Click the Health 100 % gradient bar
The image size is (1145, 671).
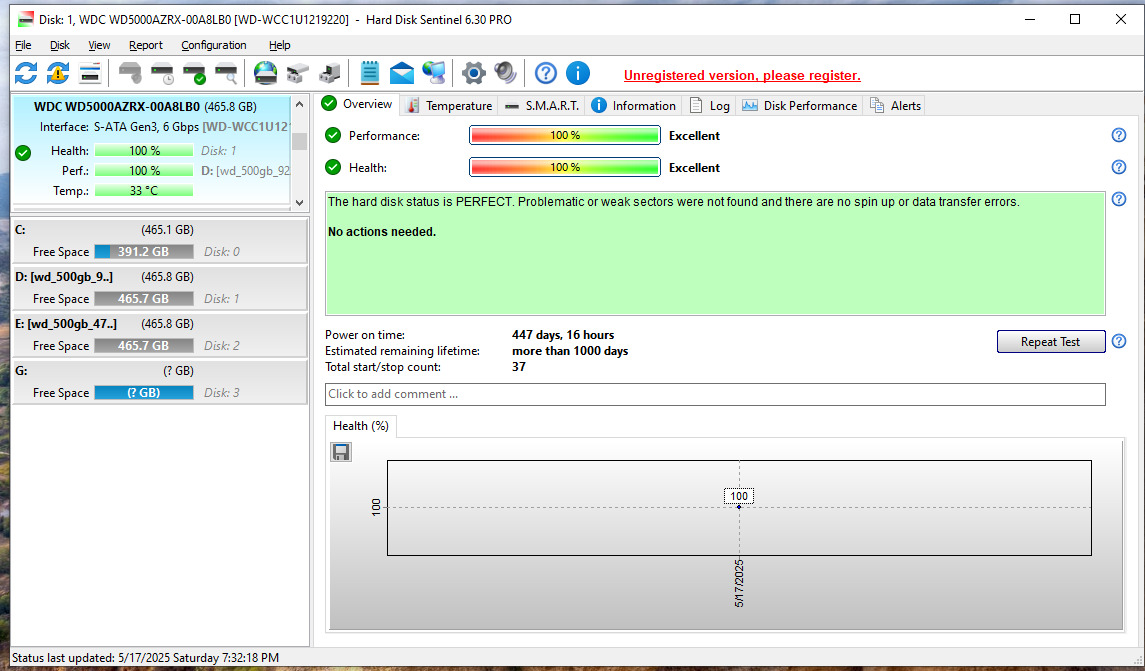(564, 167)
